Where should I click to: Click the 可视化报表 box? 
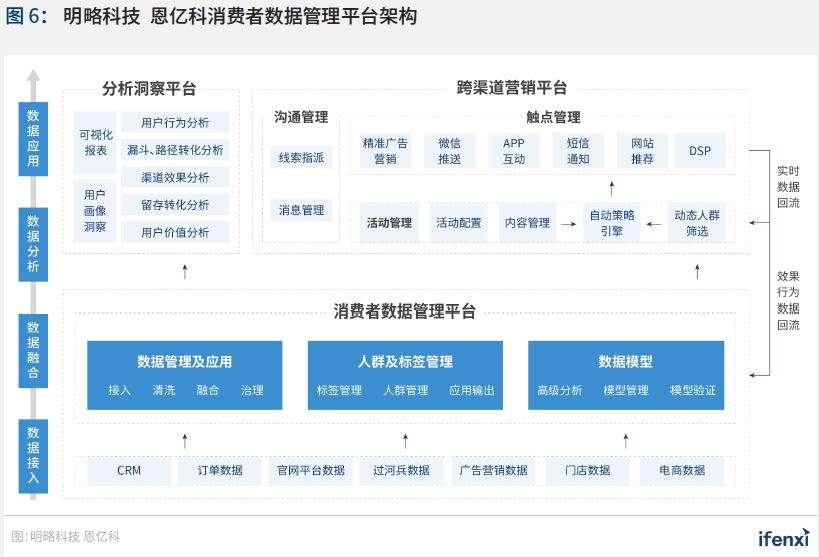(96, 142)
